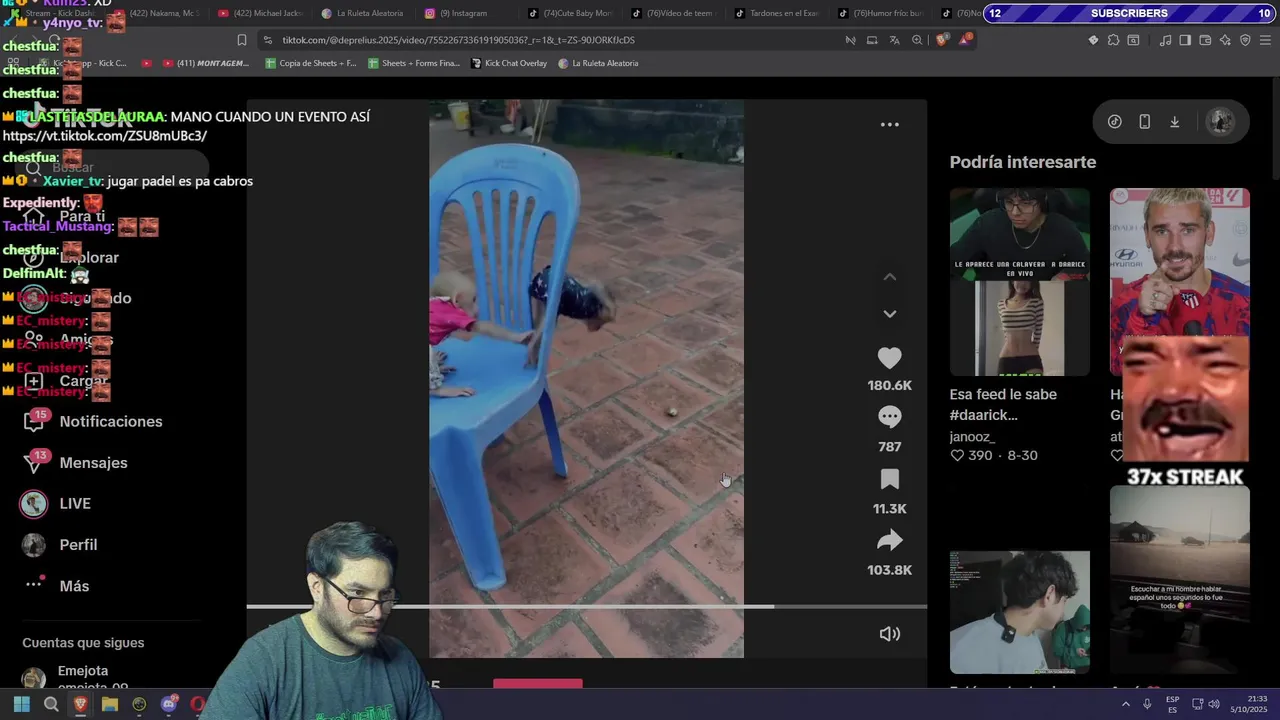Switch the ESP input language indicator
This screenshot has height=720, width=1280.
pyautogui.click(x=1172, y=704)
